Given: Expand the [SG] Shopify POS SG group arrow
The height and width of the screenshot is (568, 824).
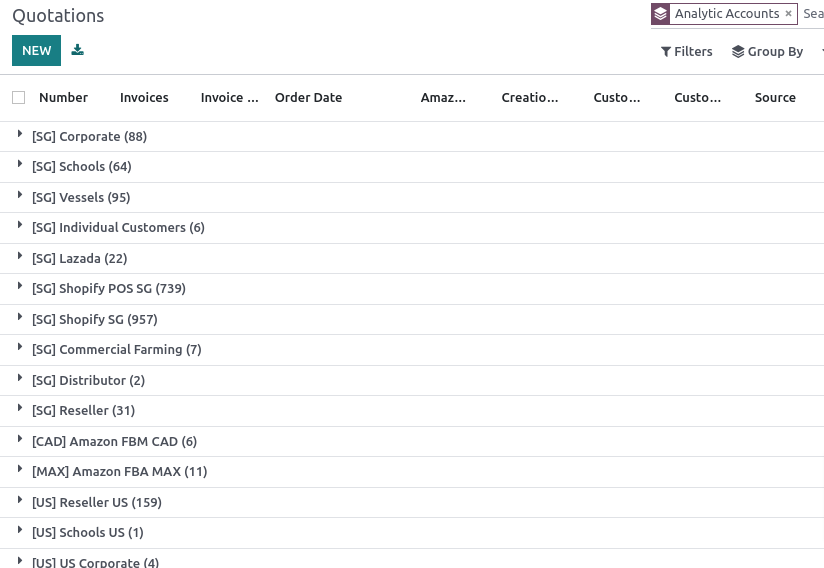Looking at the screenshot, I should [x=19, y=285].
